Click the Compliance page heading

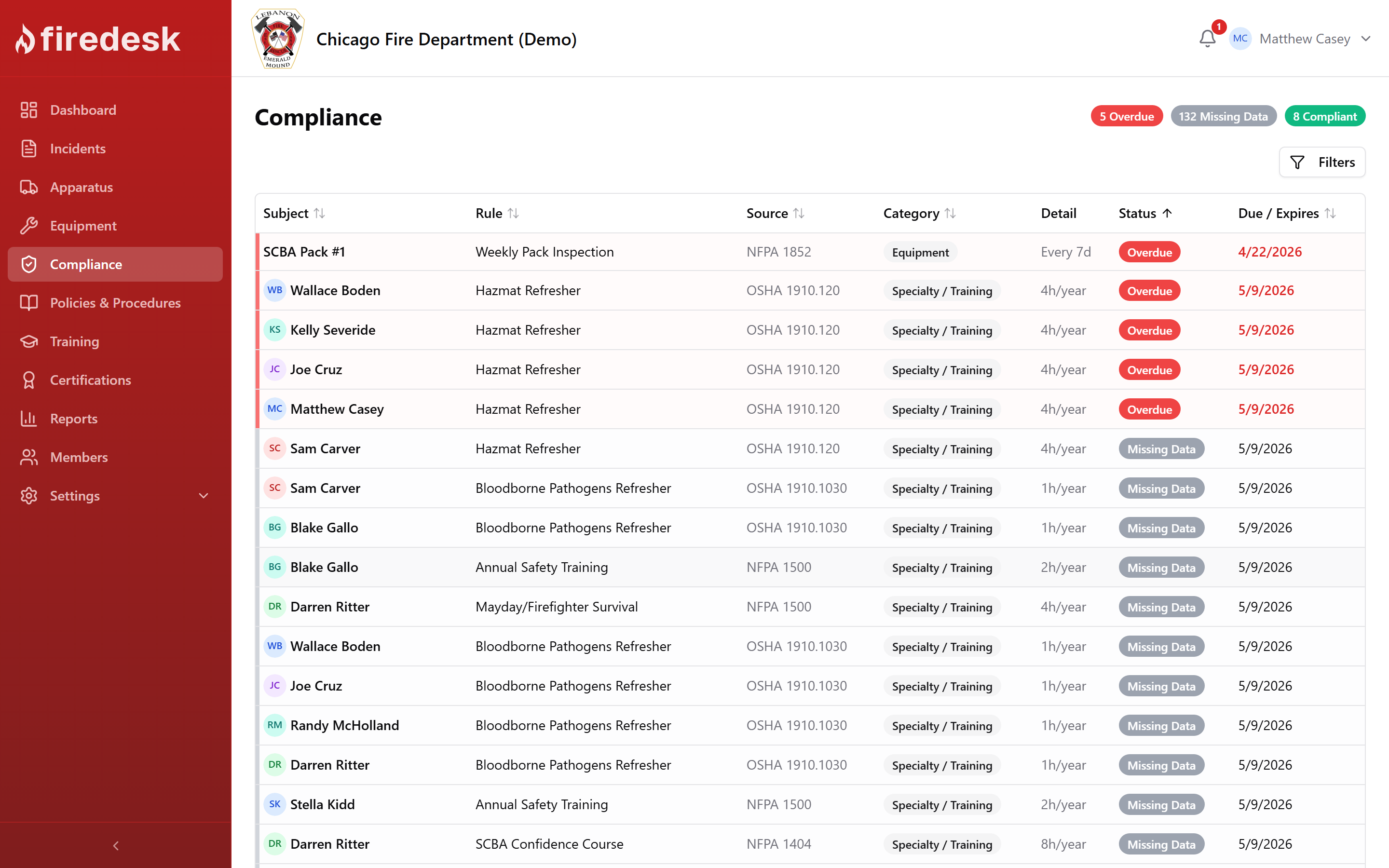click(x=318, y=117)
